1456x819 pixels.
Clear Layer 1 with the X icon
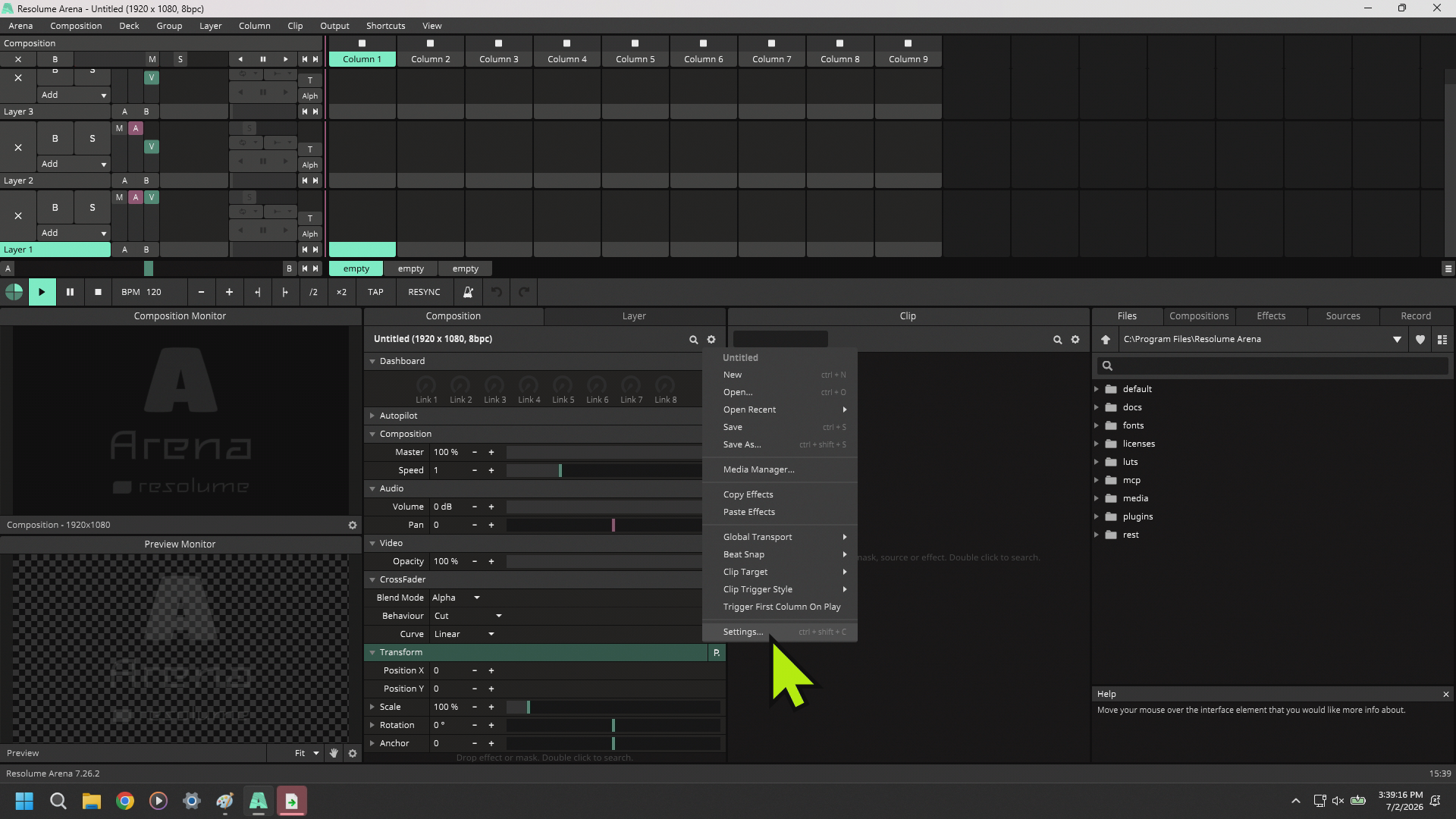tap(18, 216)
